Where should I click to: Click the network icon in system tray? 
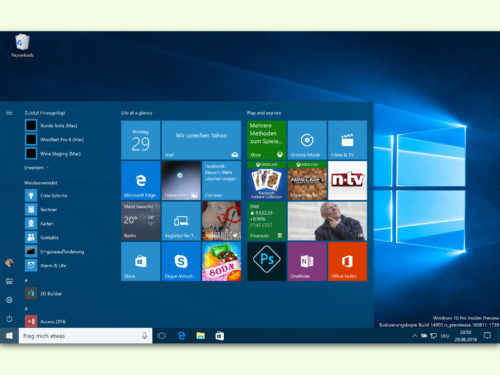(434, 336)
